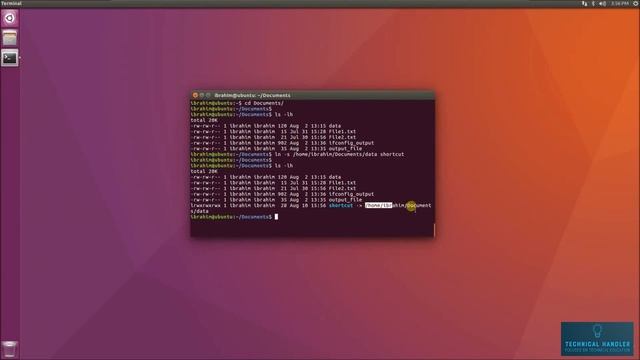Minimize the terminal window
This screenshot has height=360, width=640.
coord(202,95)
